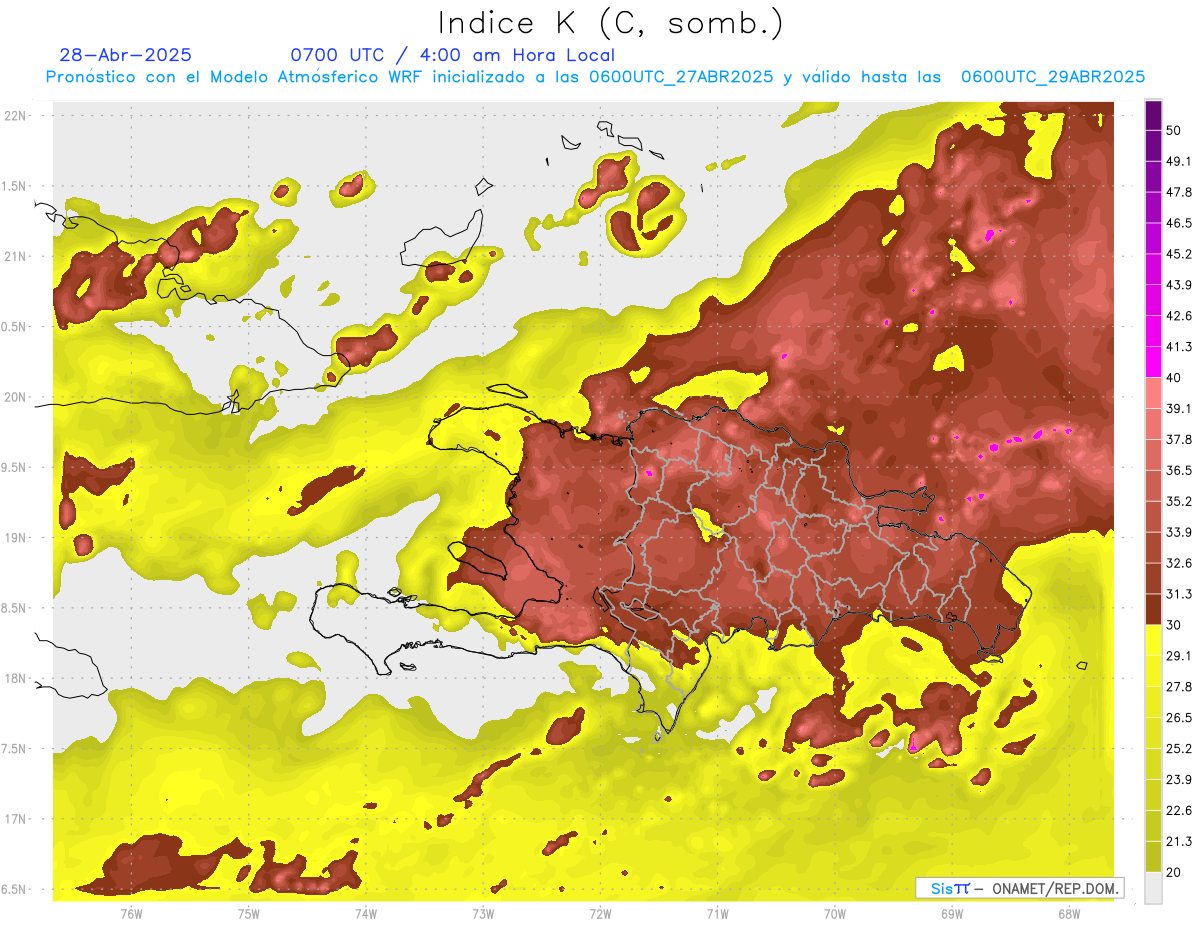Pick the dark brown swatch between 30 and 31.3
Screen dimensions: 1200x927
coord(1153,609)
